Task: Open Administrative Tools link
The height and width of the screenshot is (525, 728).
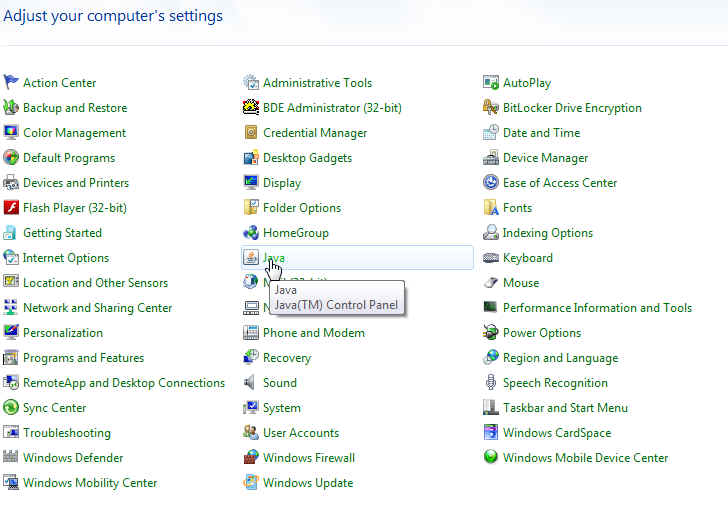Action: (x=317, y=83)
